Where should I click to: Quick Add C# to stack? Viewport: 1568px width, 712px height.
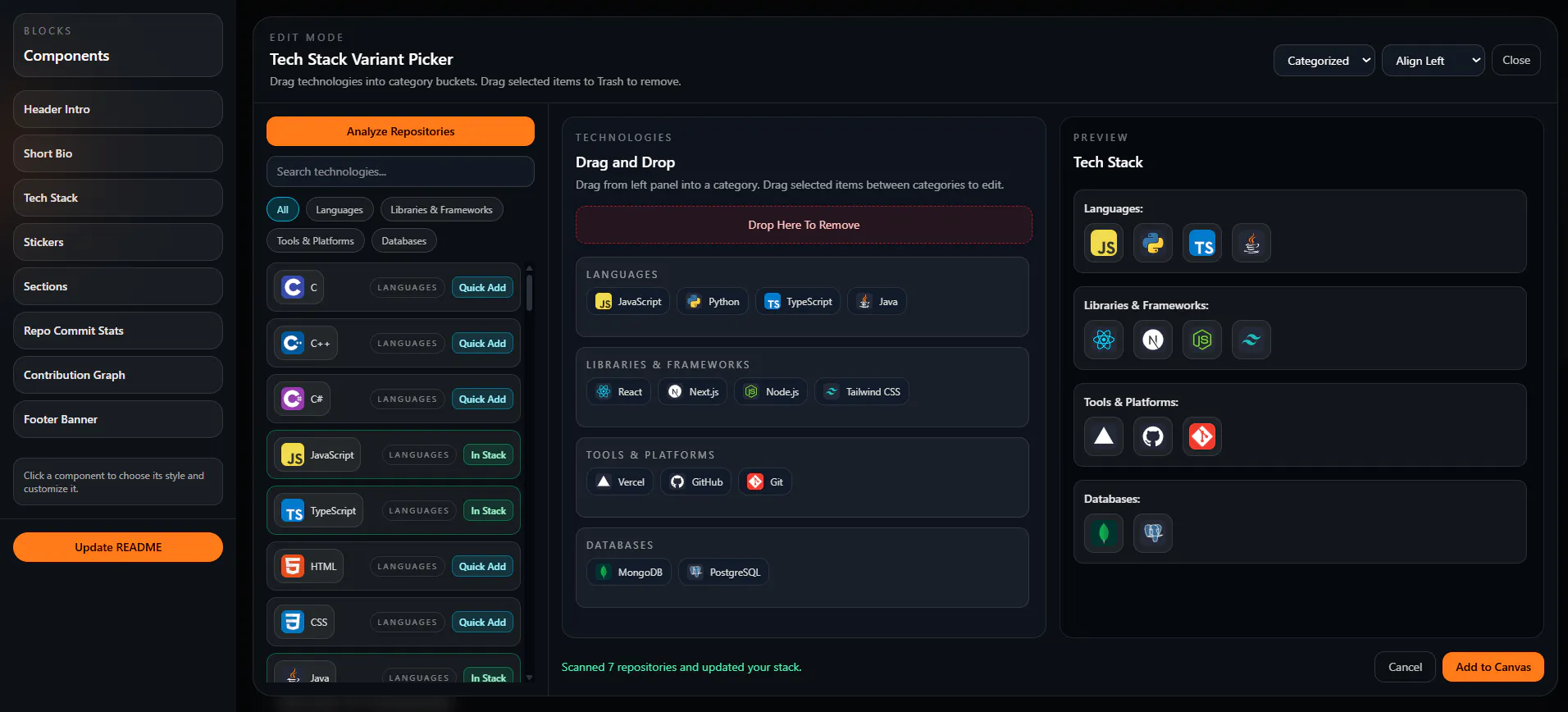(482, 399)
